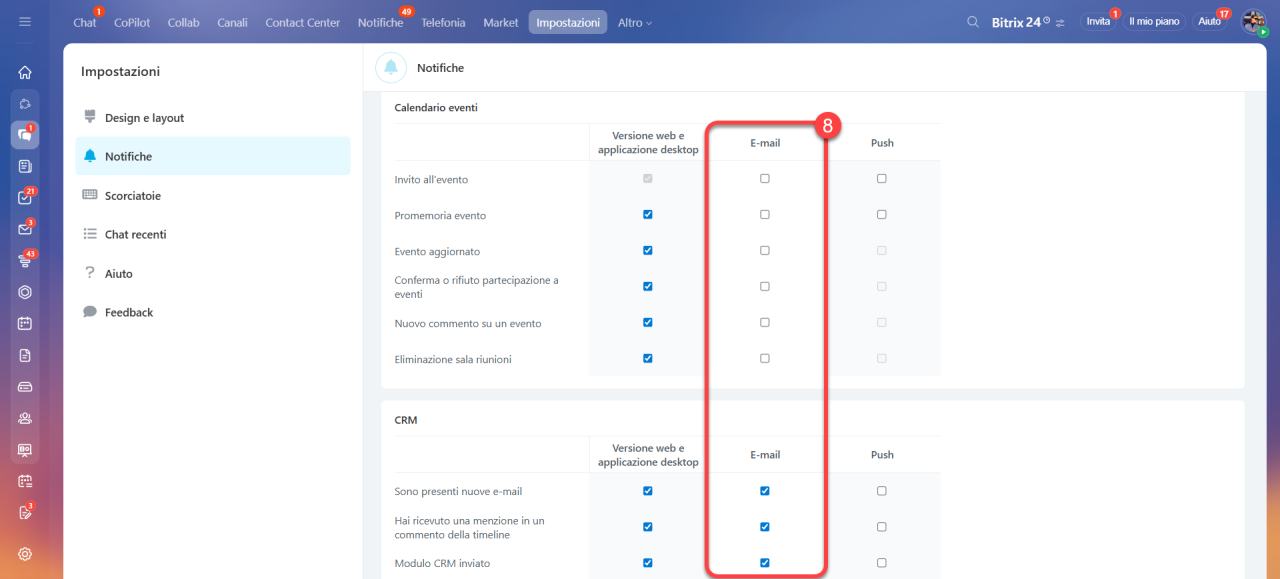Toggle Push for Sono presenti nuove e-mail
This screenshot has height=579, width=1280.
pos(882,491)
